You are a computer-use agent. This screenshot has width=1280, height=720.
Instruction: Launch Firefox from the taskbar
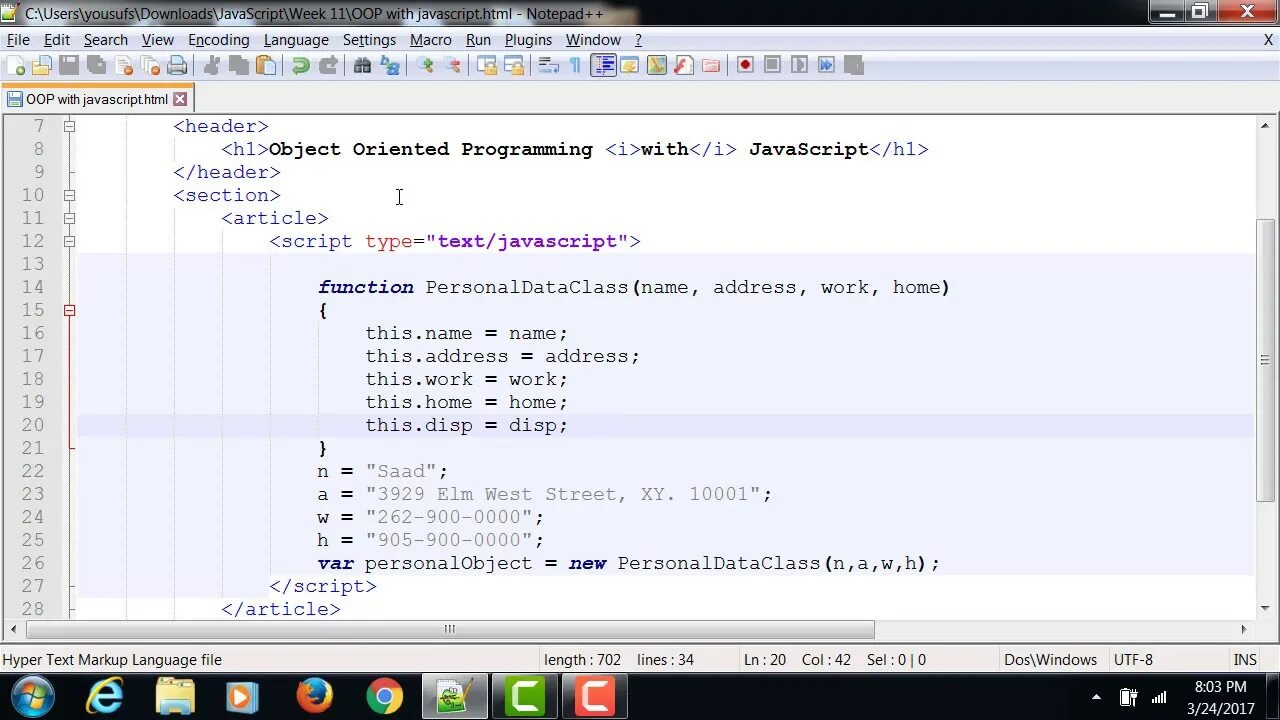click(x=314, y=696)
